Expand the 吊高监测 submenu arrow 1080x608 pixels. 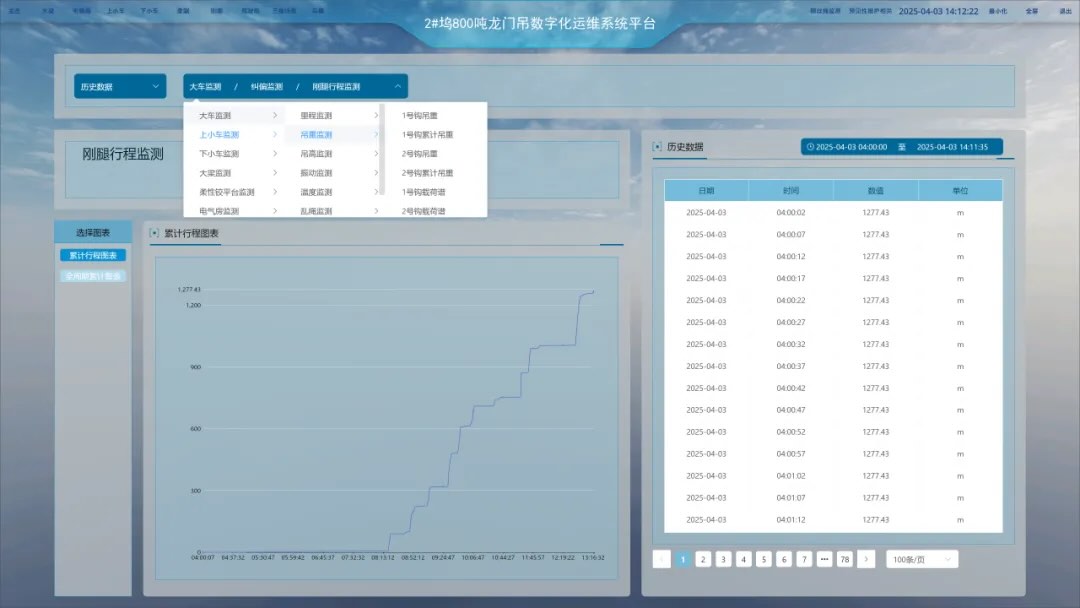coord(376,154)
